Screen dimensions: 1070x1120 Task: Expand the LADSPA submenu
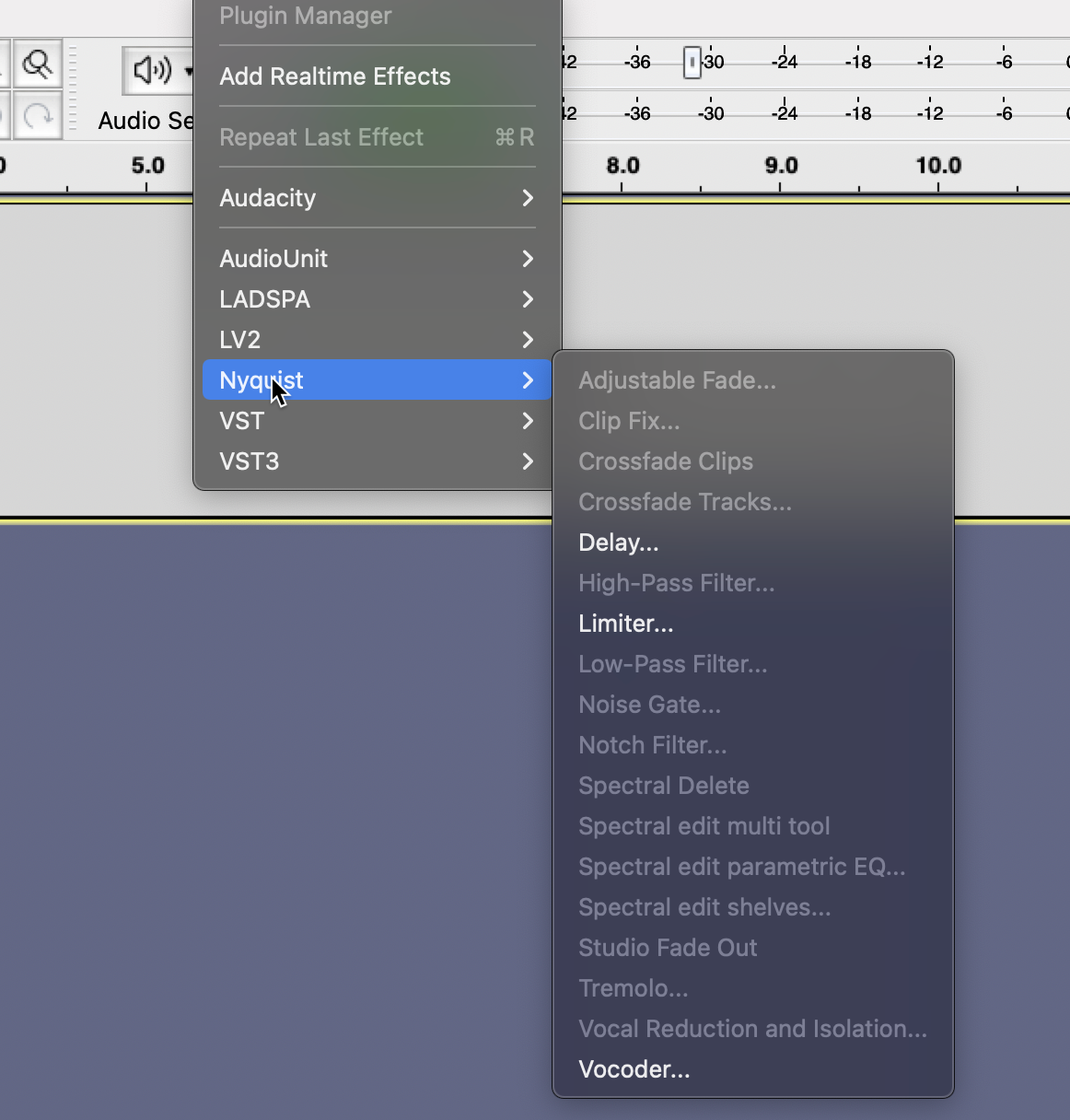tap(378, 299)
